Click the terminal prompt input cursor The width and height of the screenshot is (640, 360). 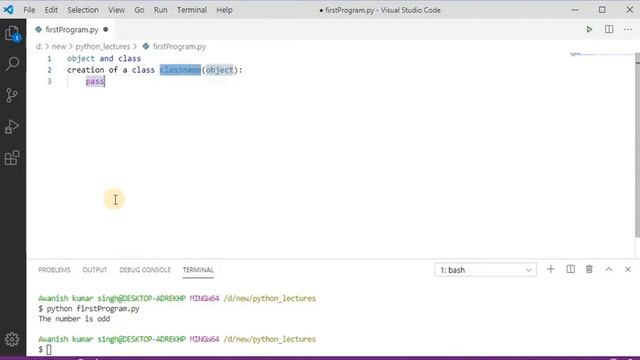(x=49, y=349)
